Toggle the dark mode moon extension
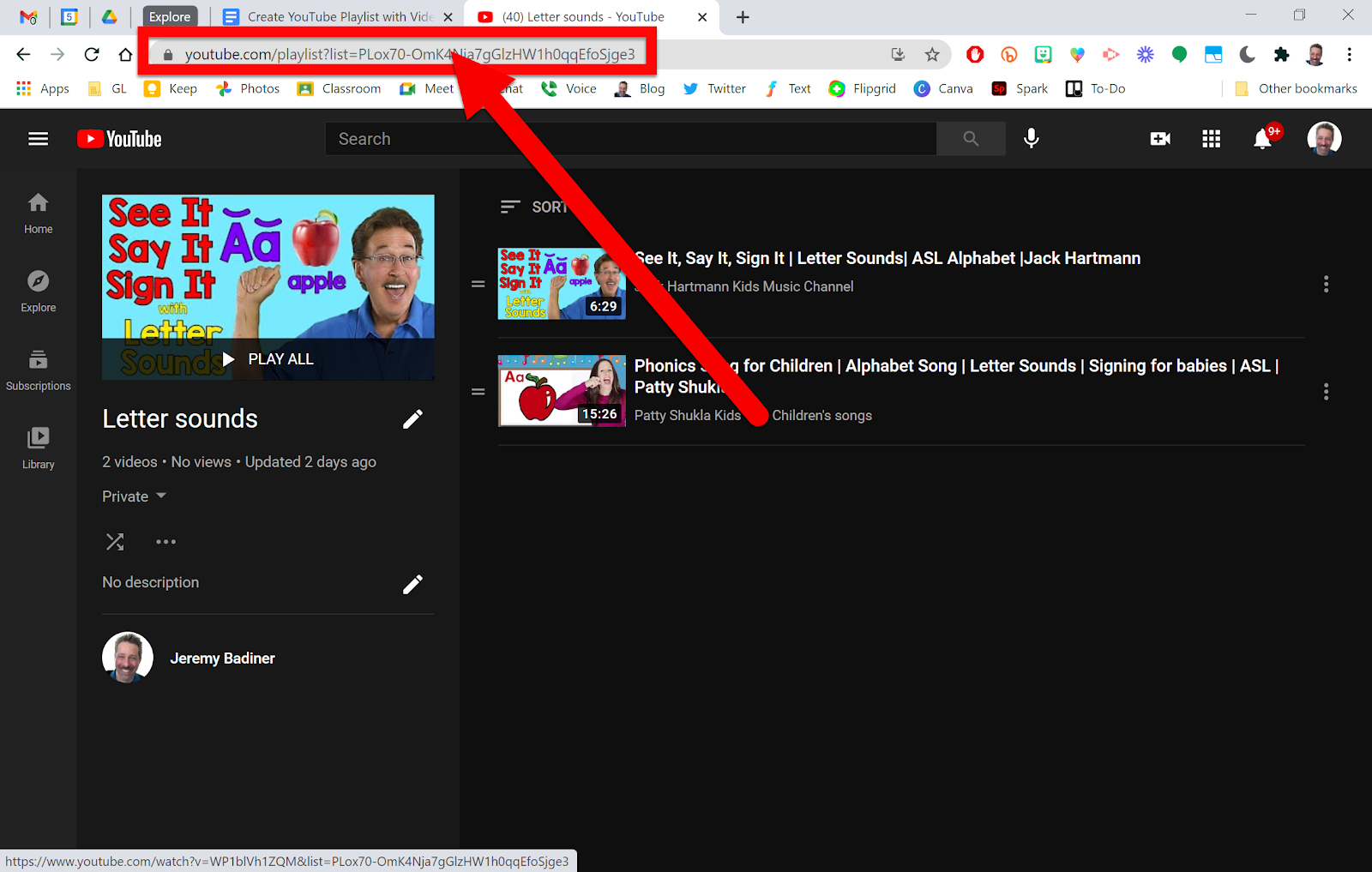The image size is (1372, 872). [1248, 55]
